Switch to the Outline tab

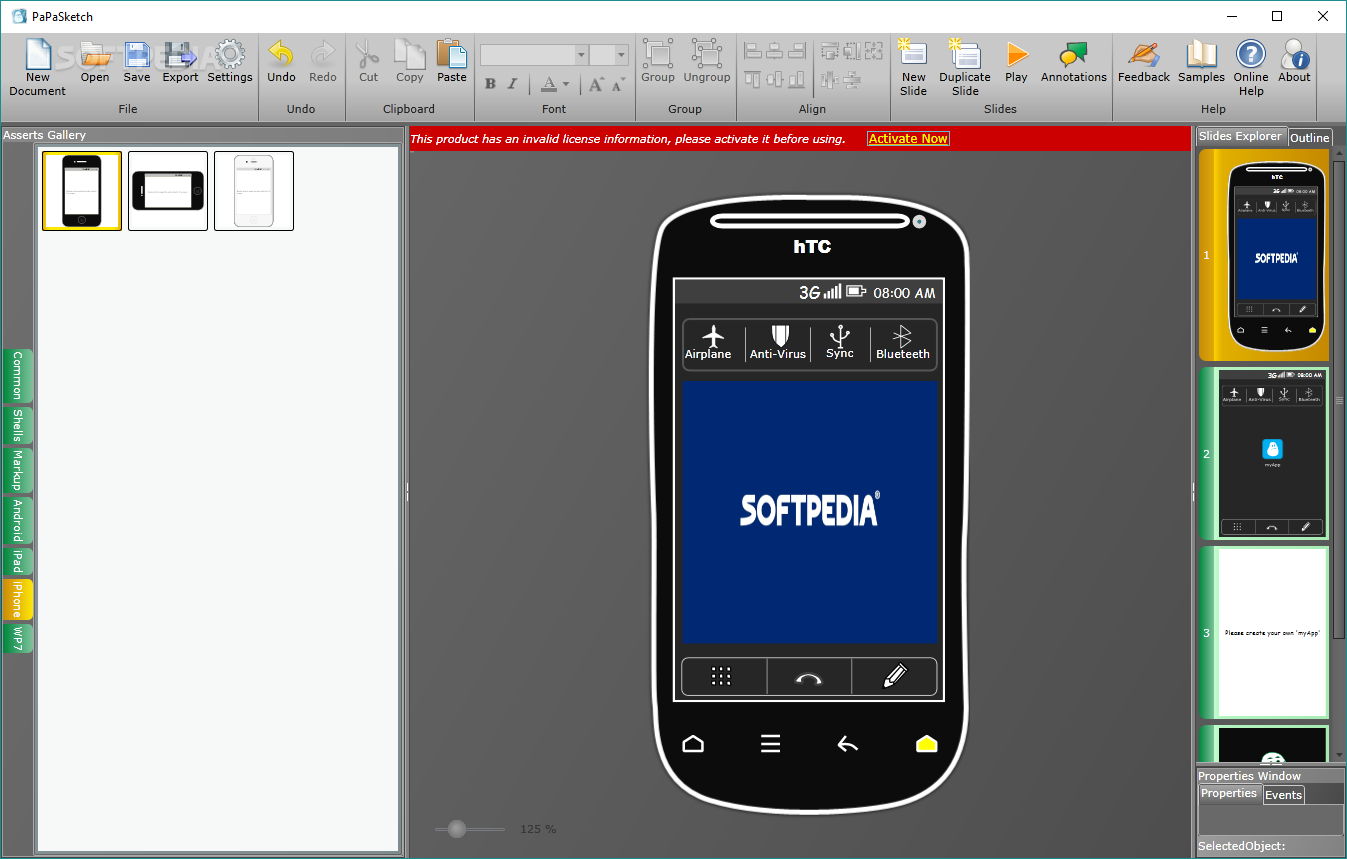pyautogui.click(x=1309, y=138)
